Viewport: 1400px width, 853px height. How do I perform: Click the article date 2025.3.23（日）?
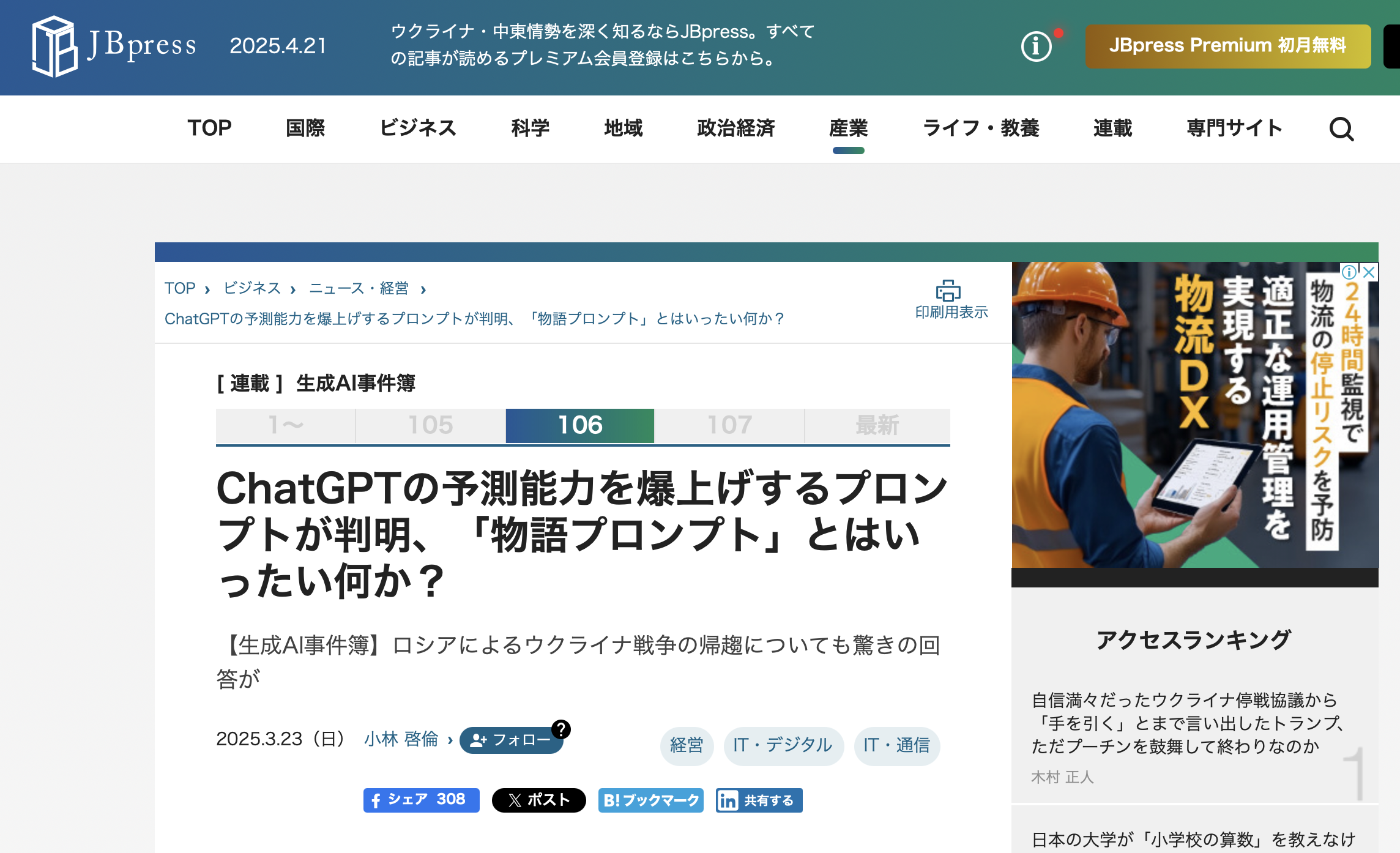click(x=281, y=739)
